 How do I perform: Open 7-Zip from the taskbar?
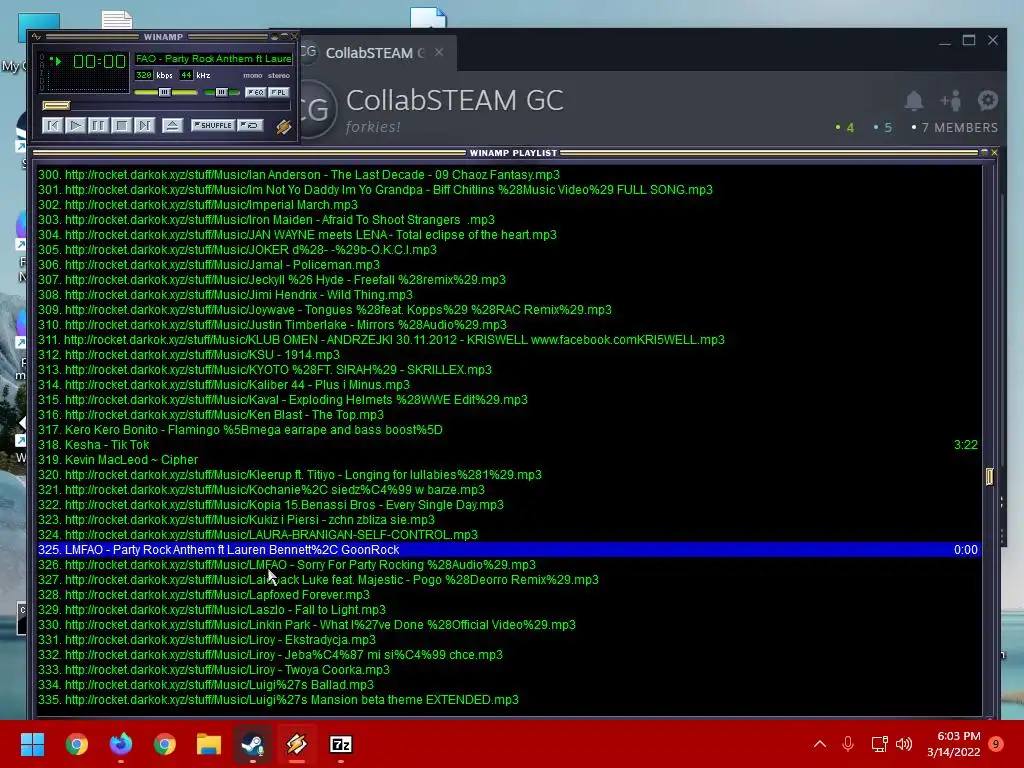(340, 744)
